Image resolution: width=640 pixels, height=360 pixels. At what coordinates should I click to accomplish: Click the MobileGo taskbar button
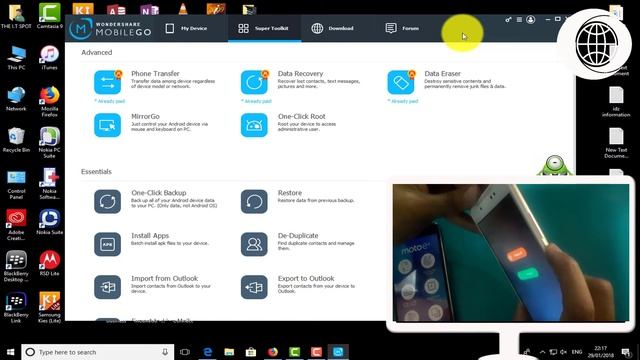tap(338, 352)
